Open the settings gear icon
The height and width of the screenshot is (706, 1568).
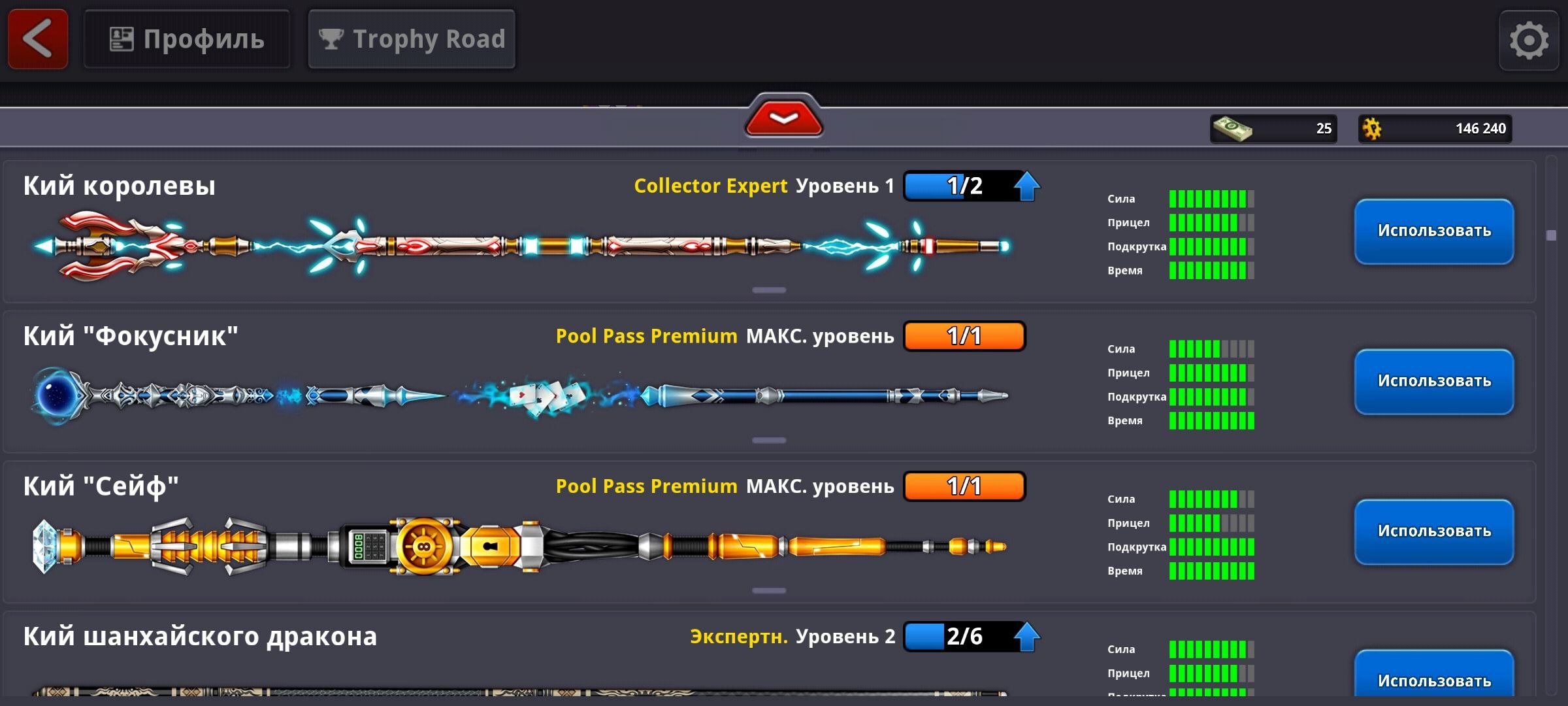[1529, 41]
